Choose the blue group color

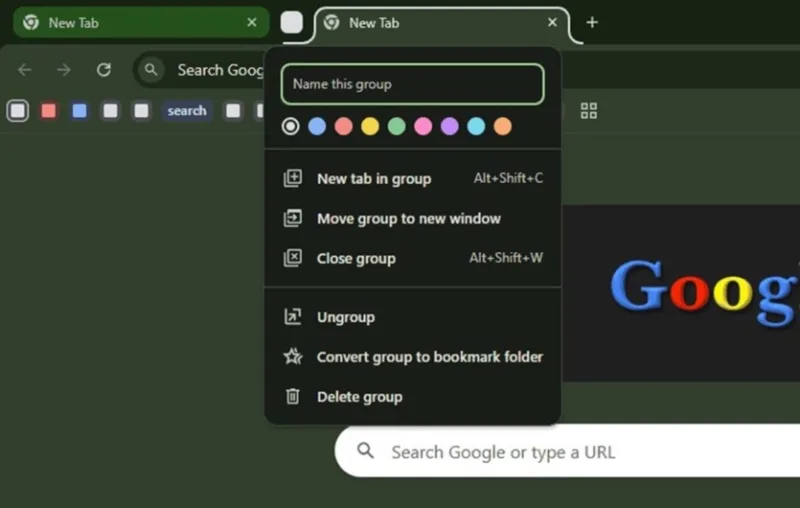pyautogui.click(x=317, y=126)
